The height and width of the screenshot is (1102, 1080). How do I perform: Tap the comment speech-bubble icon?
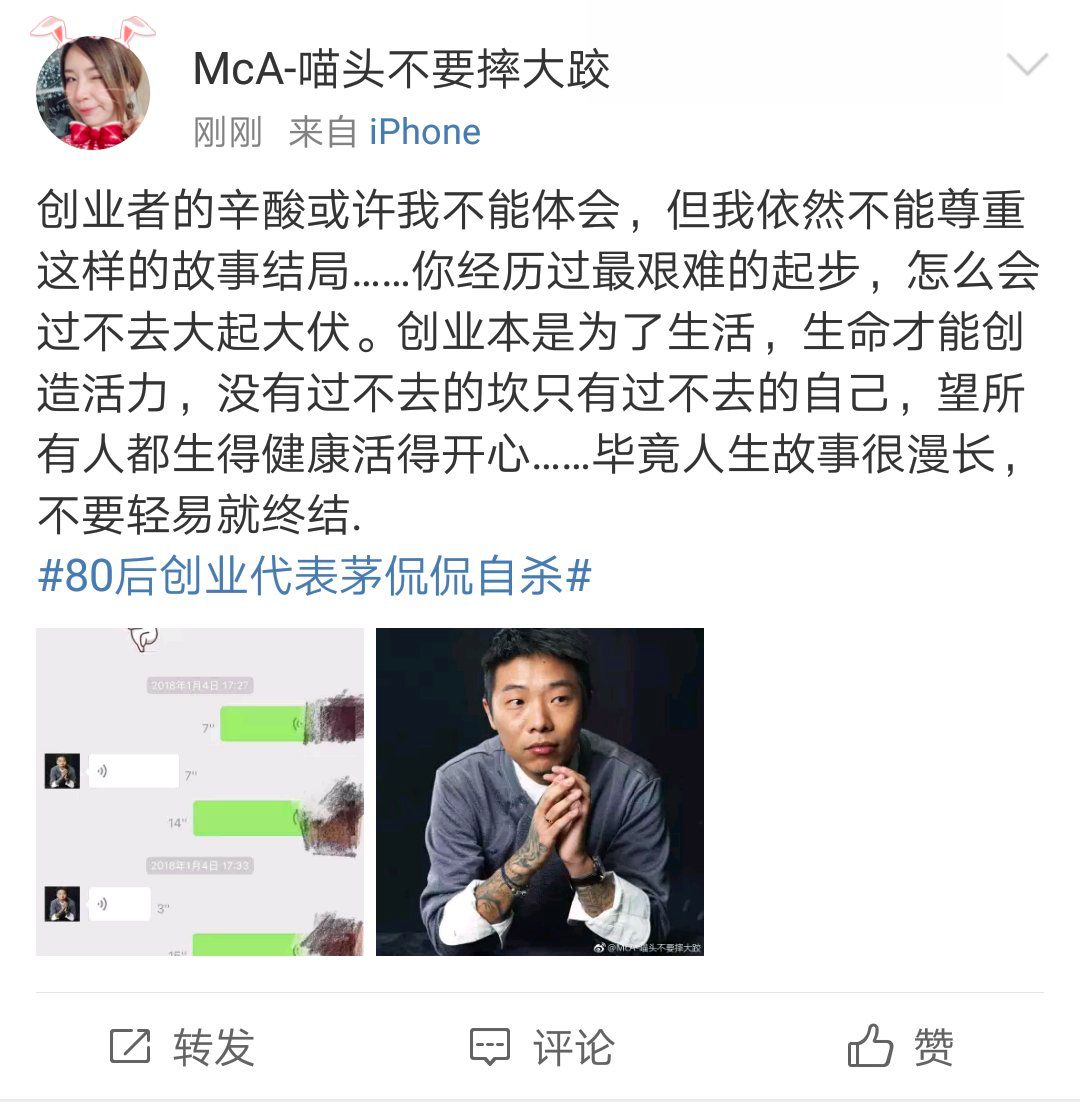coord(489,1047)
